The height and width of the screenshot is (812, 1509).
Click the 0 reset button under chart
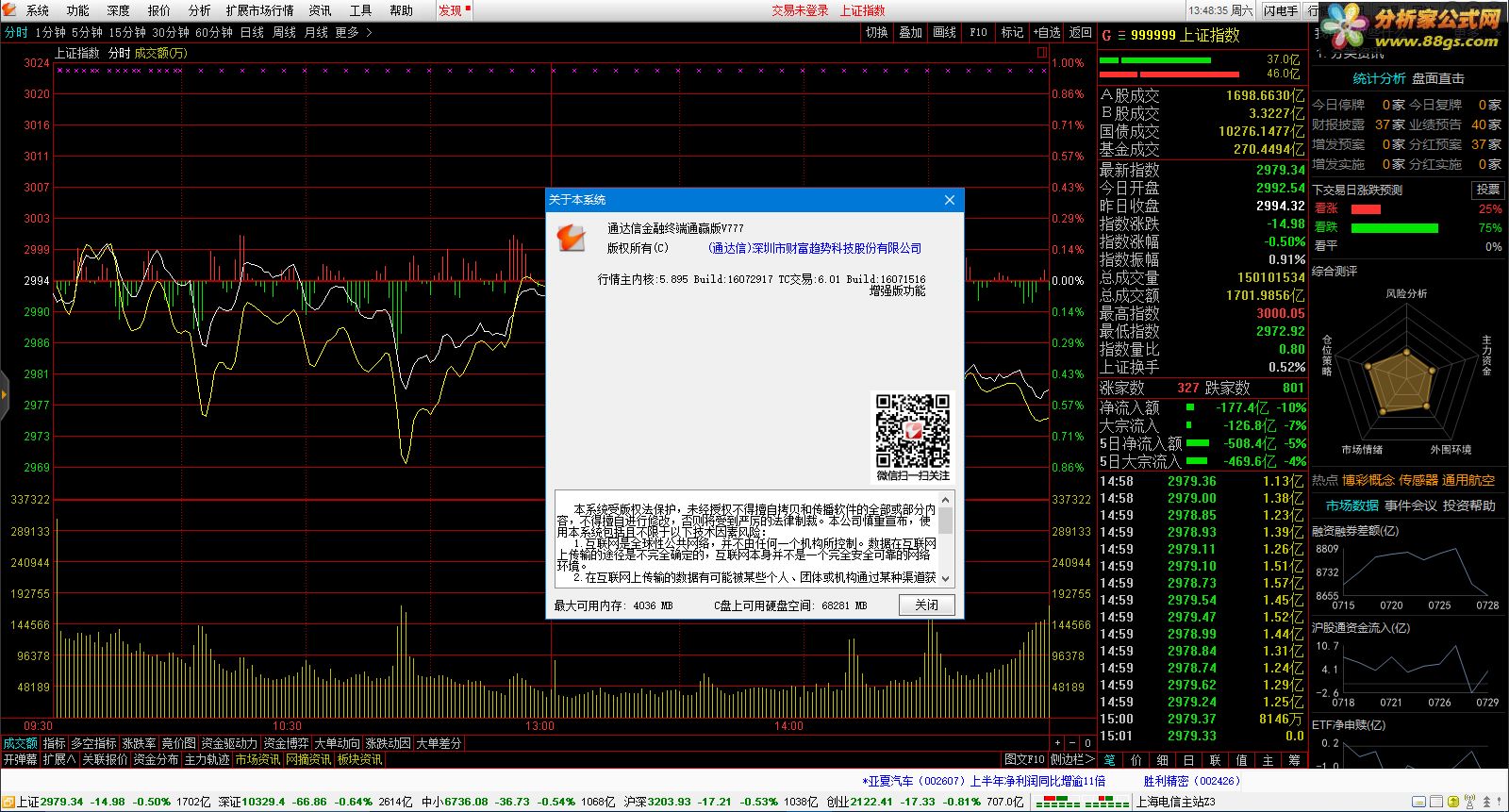click(x=1087, y=743)
